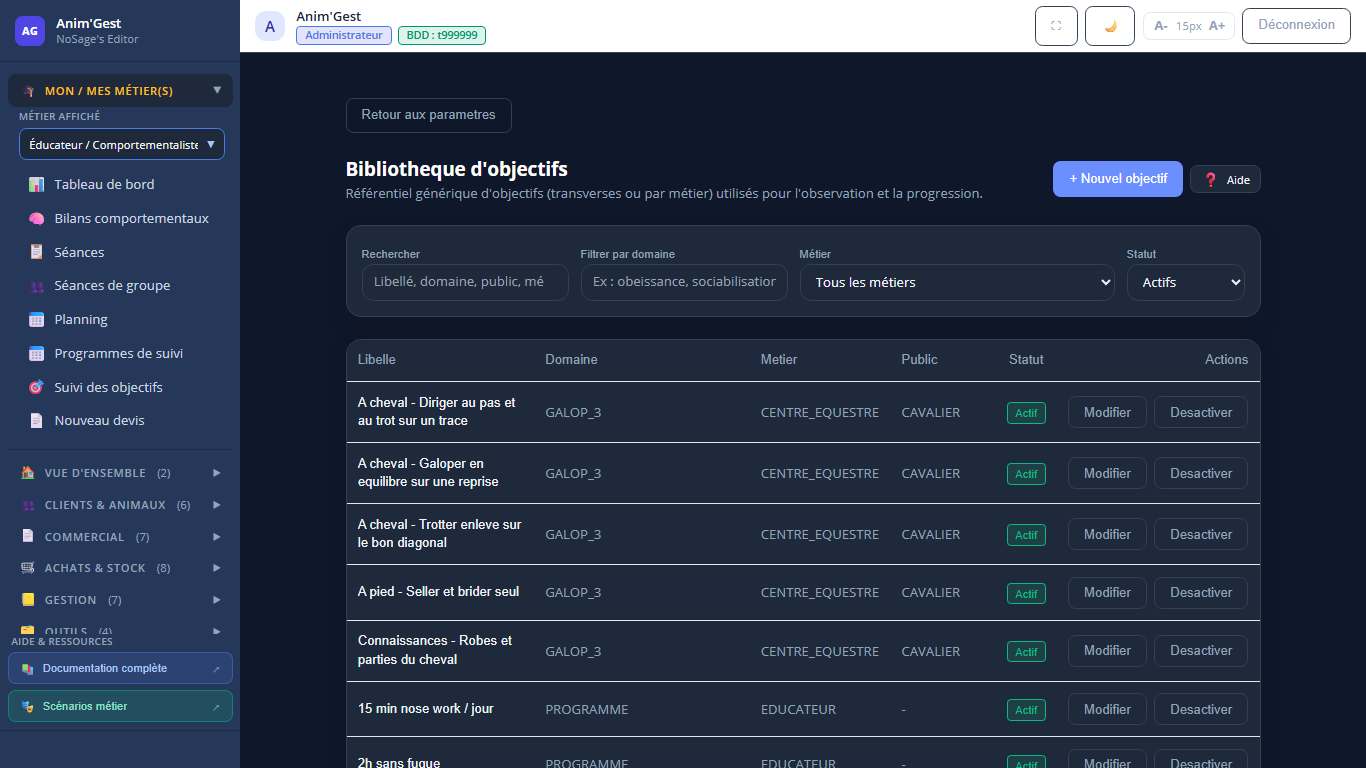Viewport: 1366px width, 768px height.
Task: Click + Nouvel objectif button
Action: (x=1118, y=179)
